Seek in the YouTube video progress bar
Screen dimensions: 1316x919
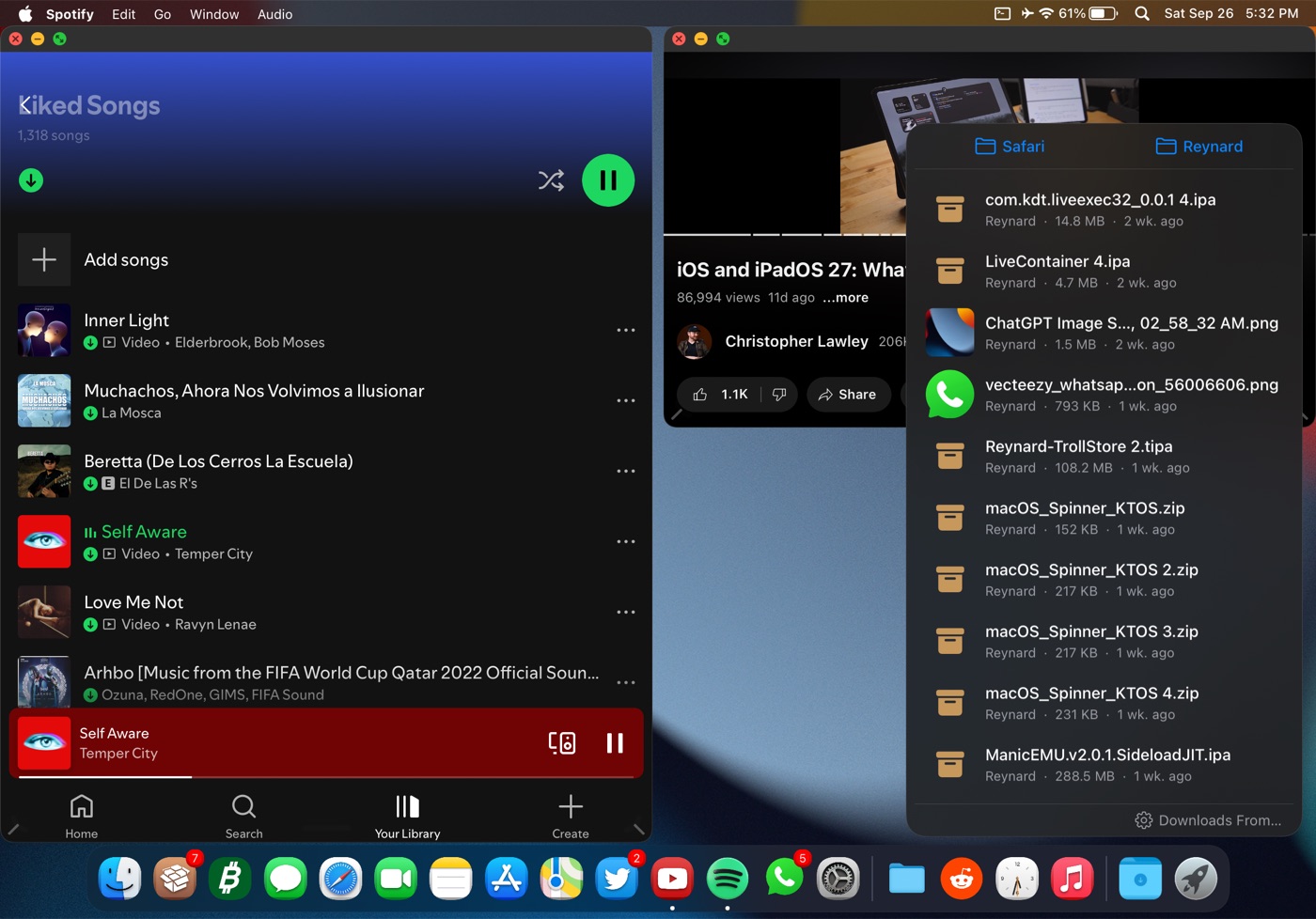click(x=785, y=234)
